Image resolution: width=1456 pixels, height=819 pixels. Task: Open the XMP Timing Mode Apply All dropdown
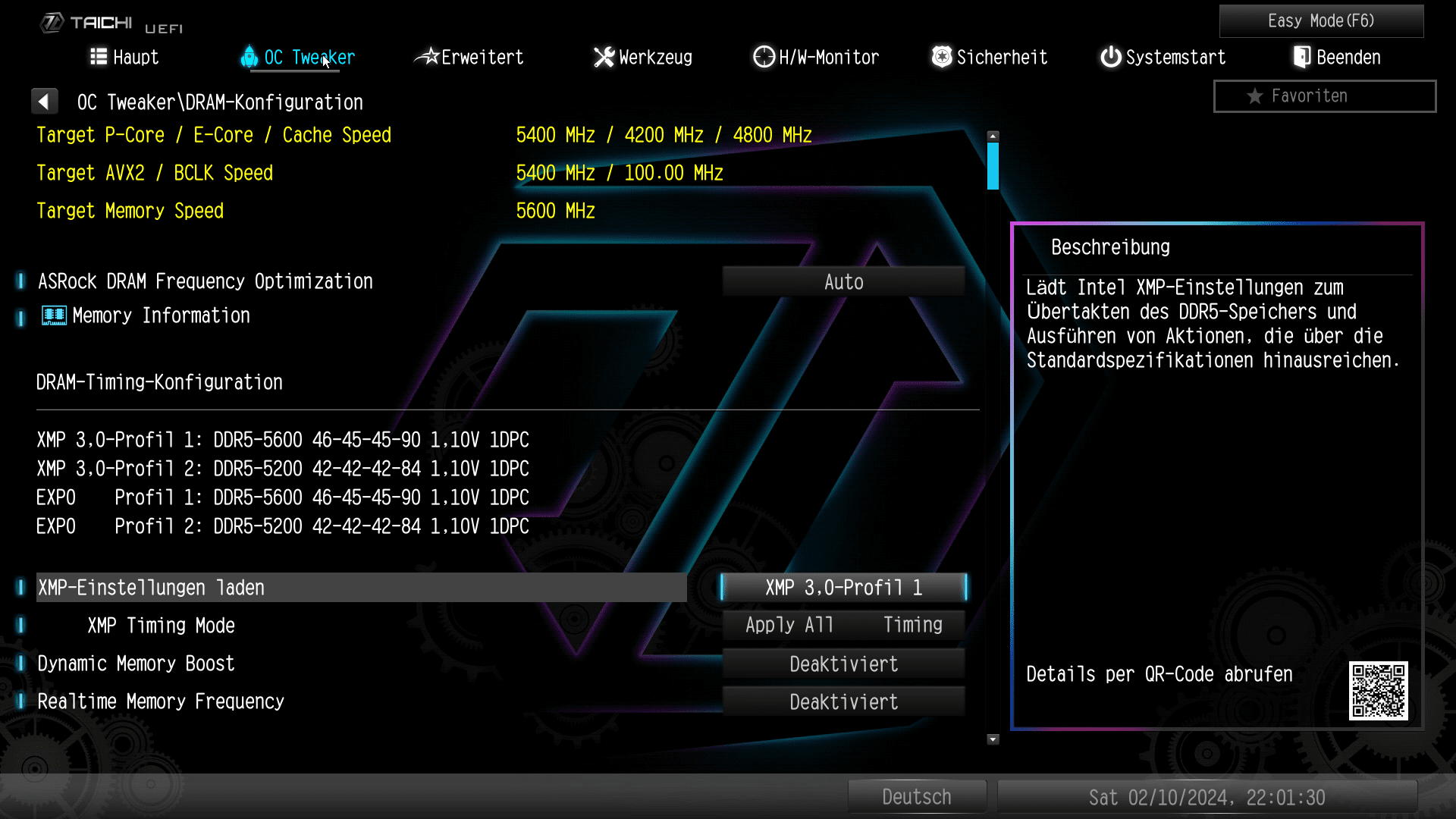843,626
